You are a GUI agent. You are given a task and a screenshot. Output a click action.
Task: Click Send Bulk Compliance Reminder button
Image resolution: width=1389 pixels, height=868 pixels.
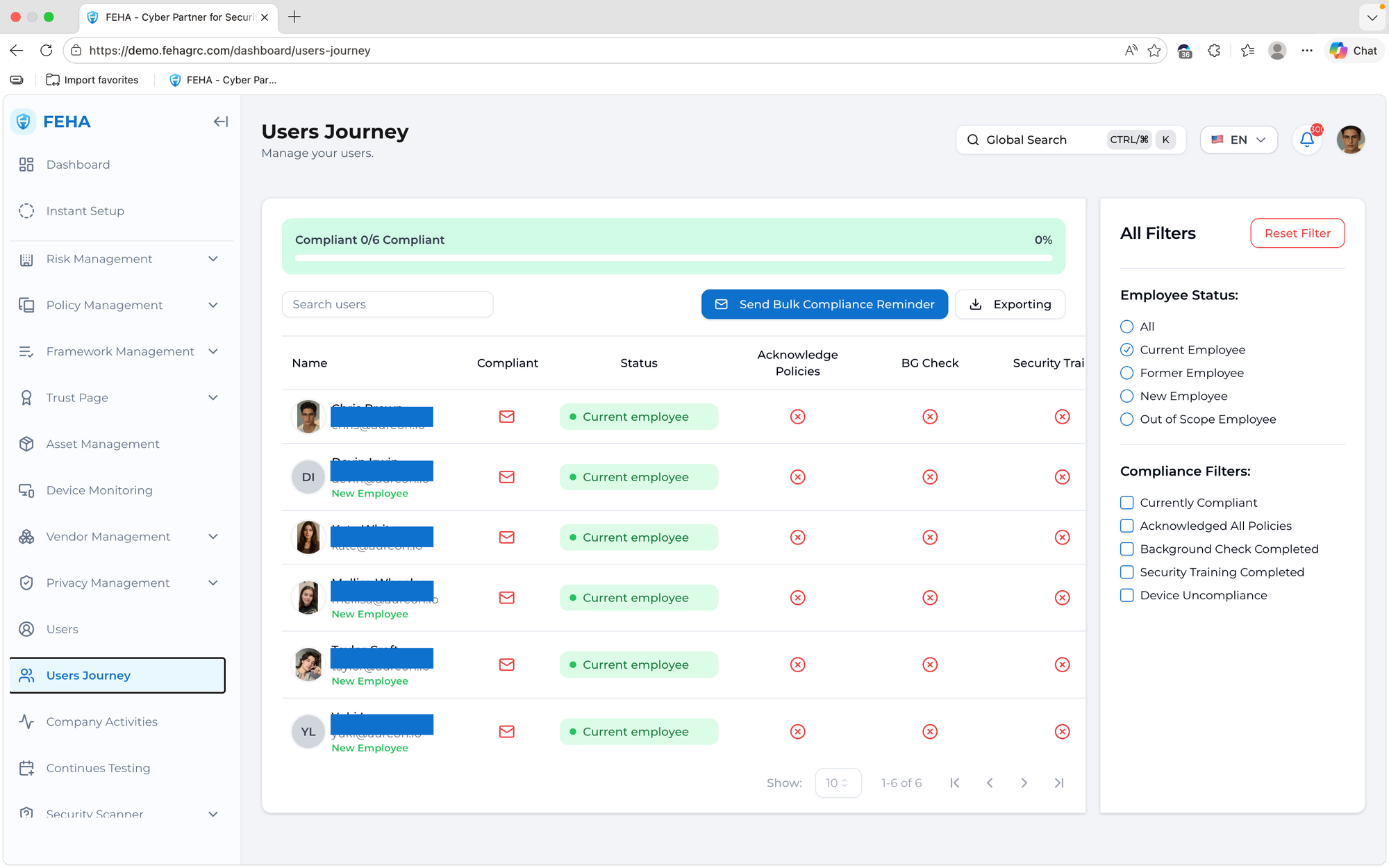(x=824, y=304)
